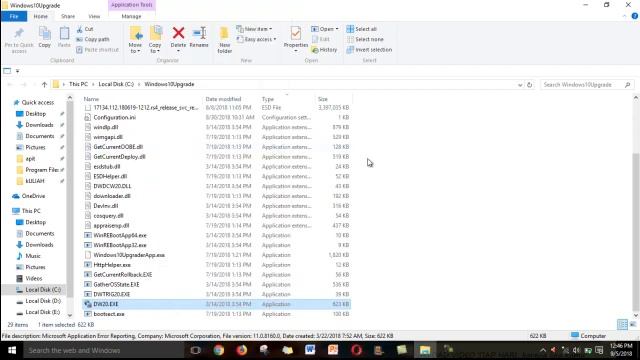Open Microsoft Word from taskbar
This screenshot has width=640, height=360.
[x=310, y=350]
